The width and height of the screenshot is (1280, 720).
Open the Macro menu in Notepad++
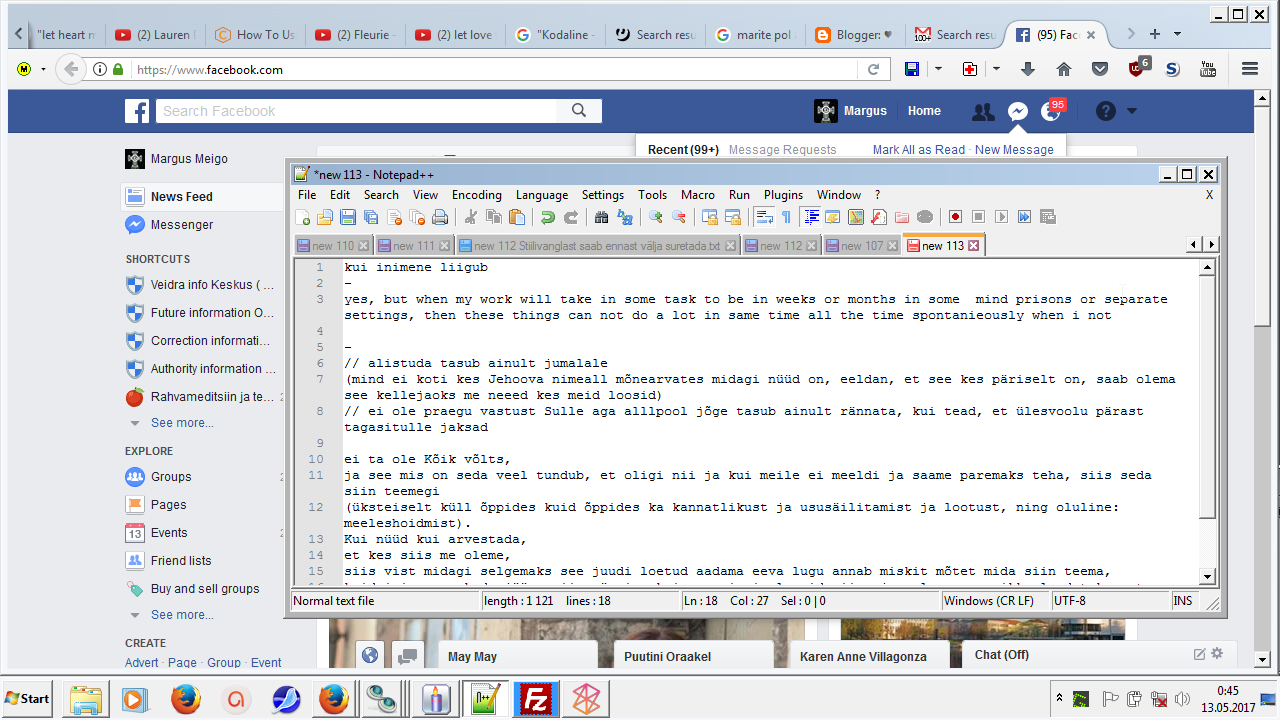[698, 195]
